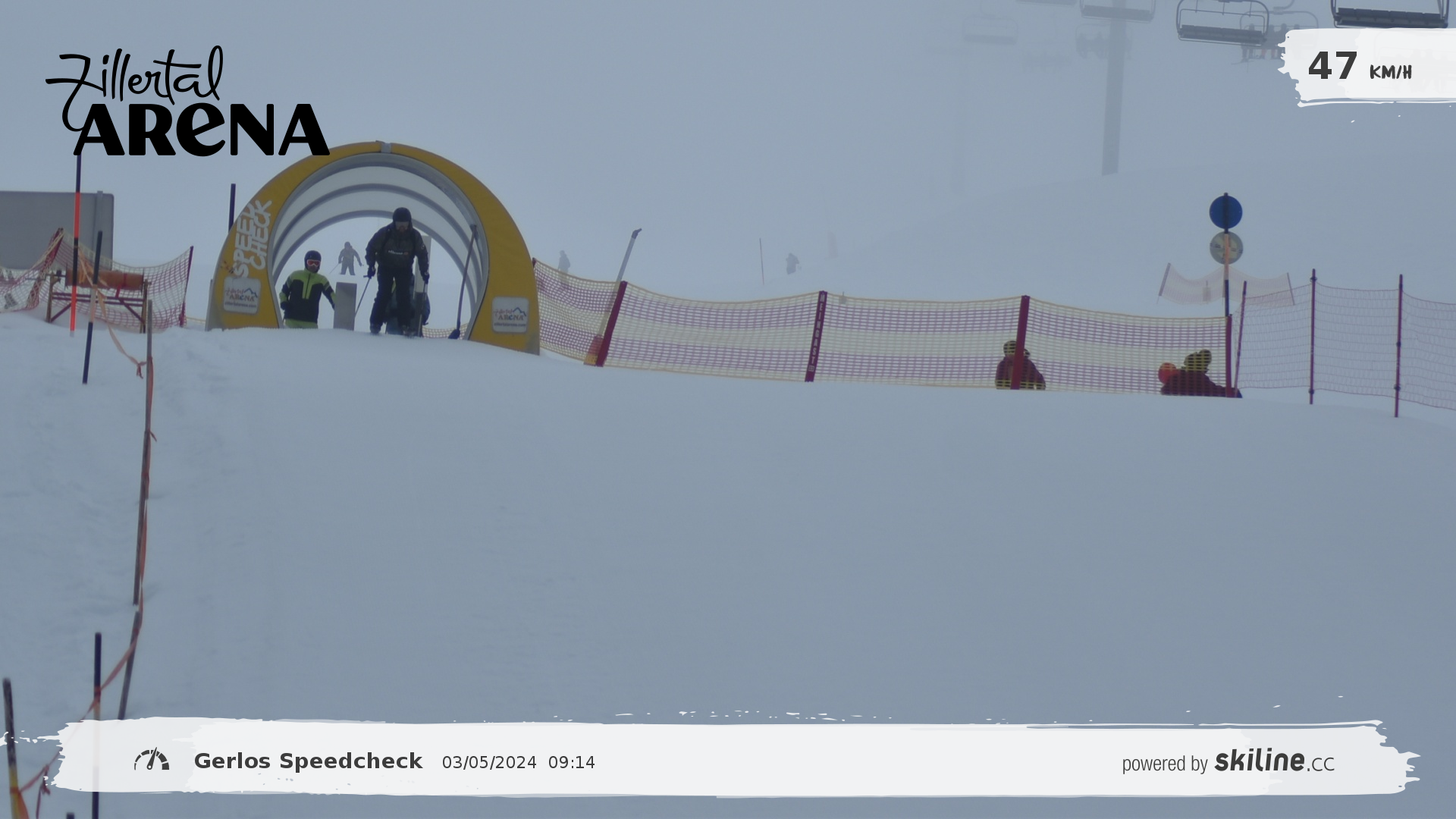Click the "powered by" text
This screenshot has height=819, width=1456.
[1164, 764]
